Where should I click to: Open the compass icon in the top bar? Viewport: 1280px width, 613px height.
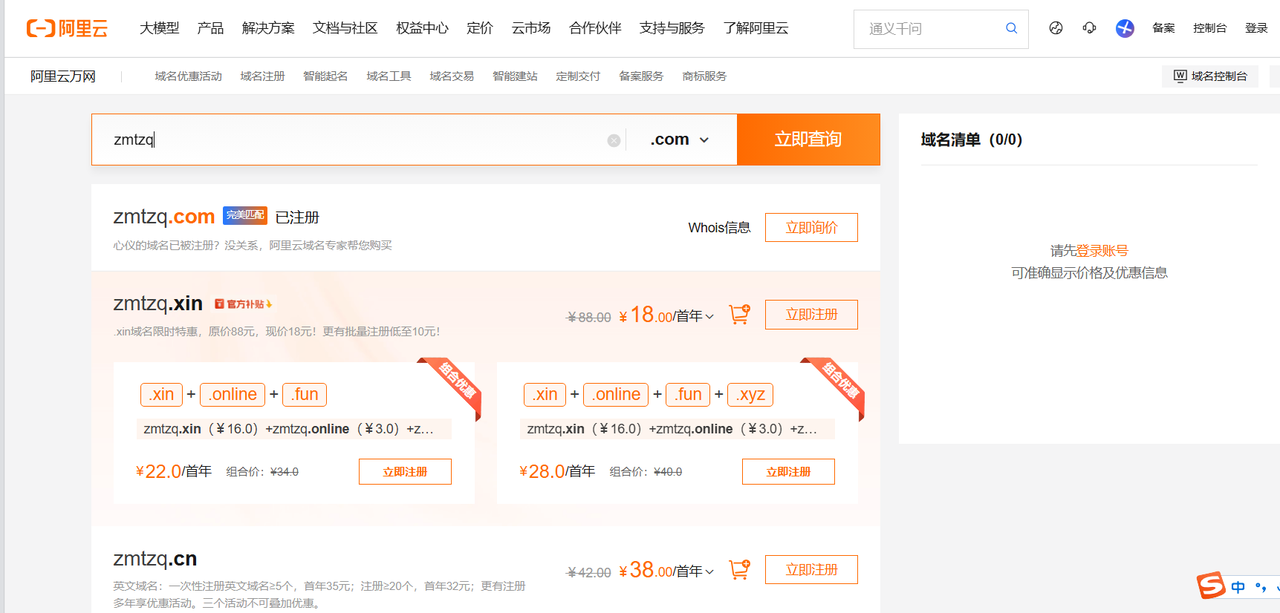coord(1056,28)
